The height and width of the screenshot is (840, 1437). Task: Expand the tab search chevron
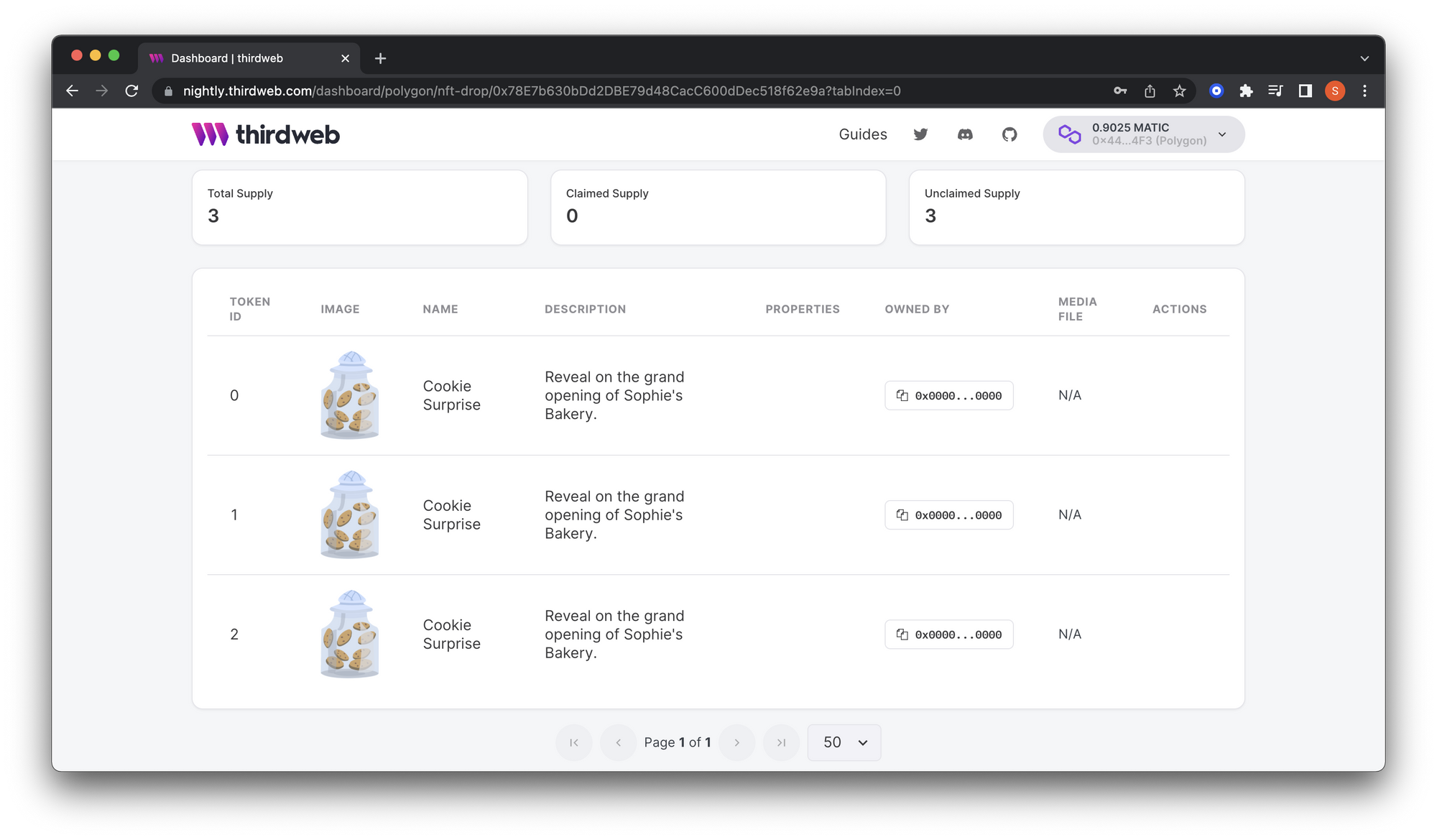(1364, 58)
